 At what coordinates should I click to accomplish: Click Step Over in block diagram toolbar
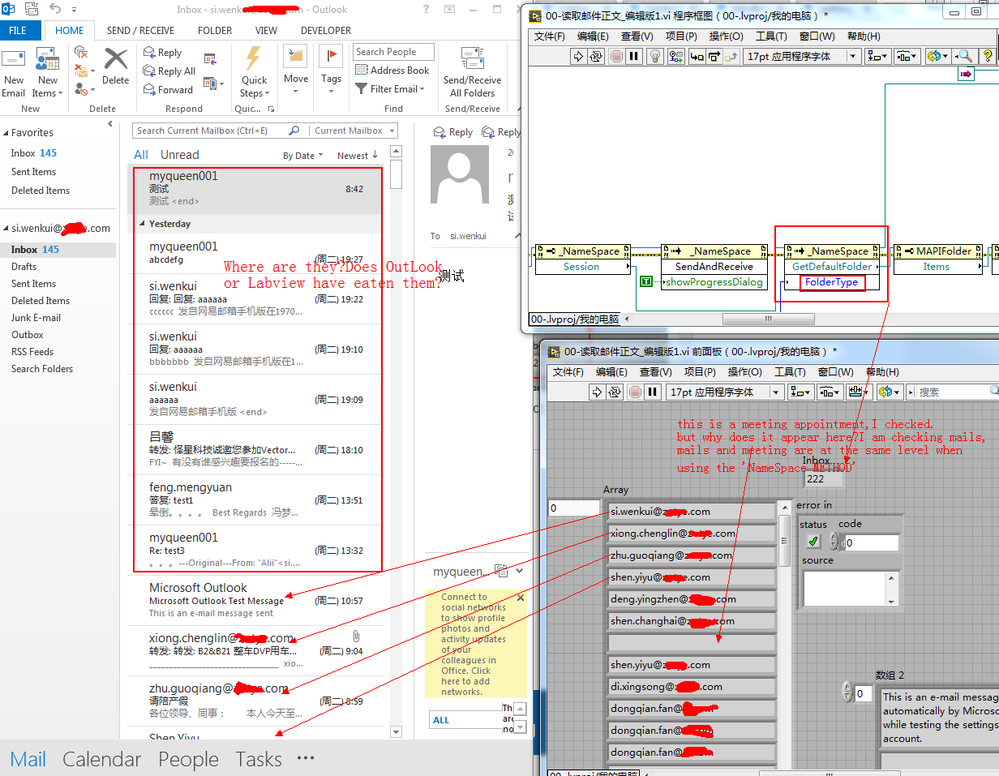pos(714,57)
